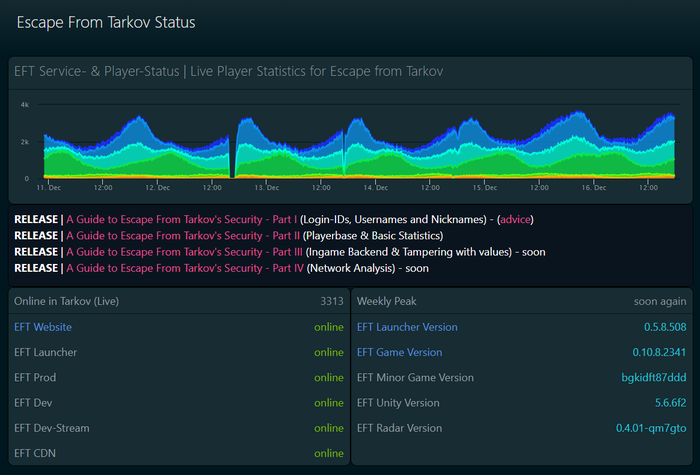The height and width of the screenshot is (475, 700).
Task: Click the 'Weekly Peak' label
Action: point(387,301)
